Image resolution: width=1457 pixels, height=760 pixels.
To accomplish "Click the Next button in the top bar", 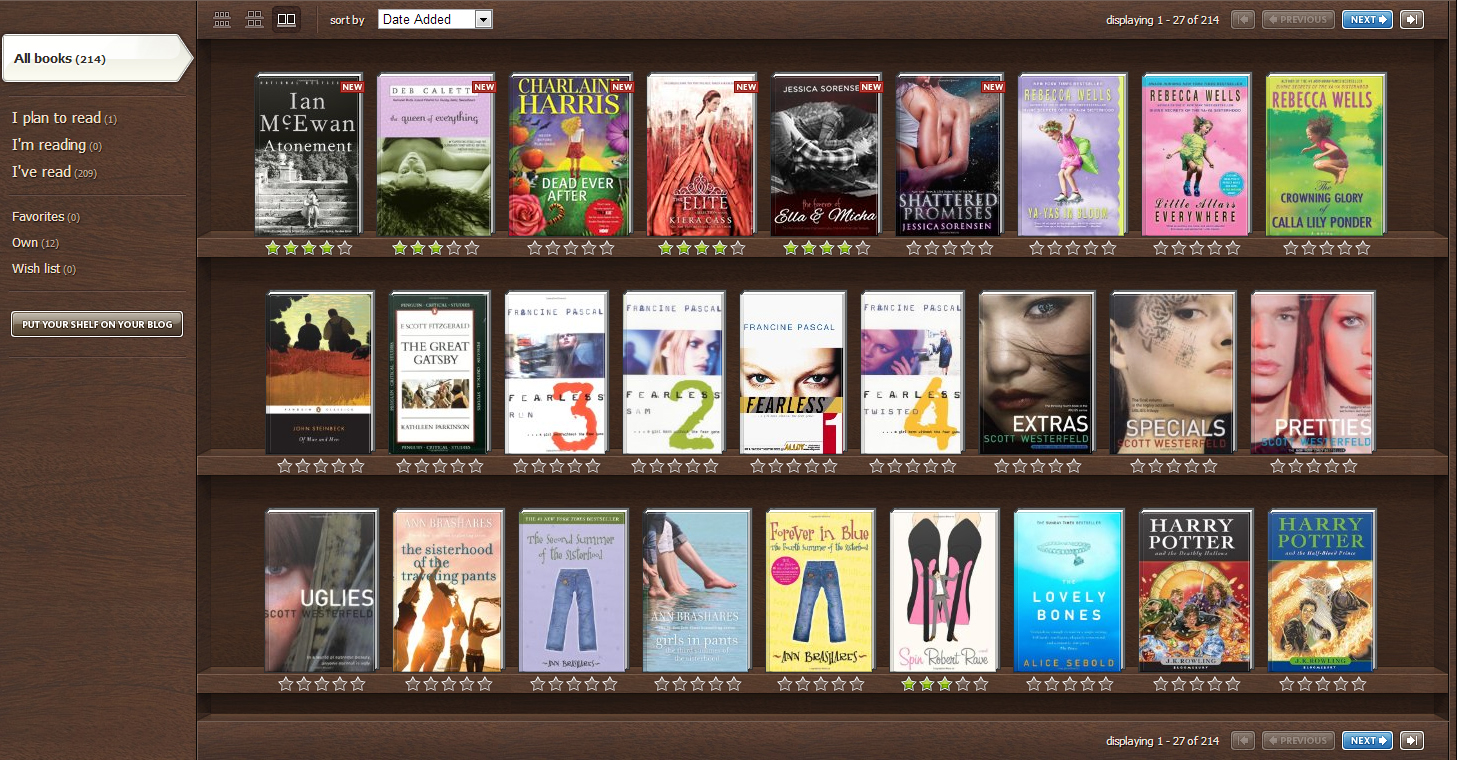I will click(1367, 19).
